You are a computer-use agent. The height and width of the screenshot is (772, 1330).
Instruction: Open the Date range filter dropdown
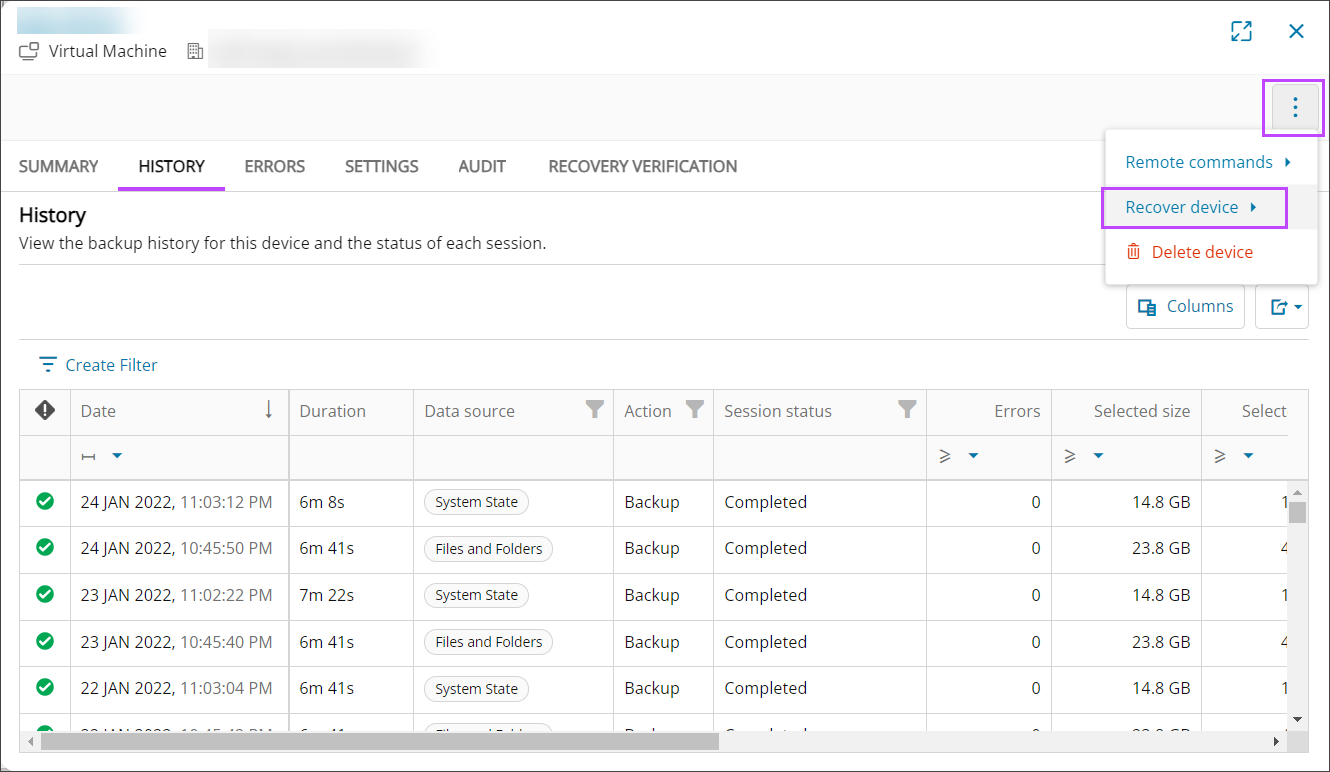117,456
